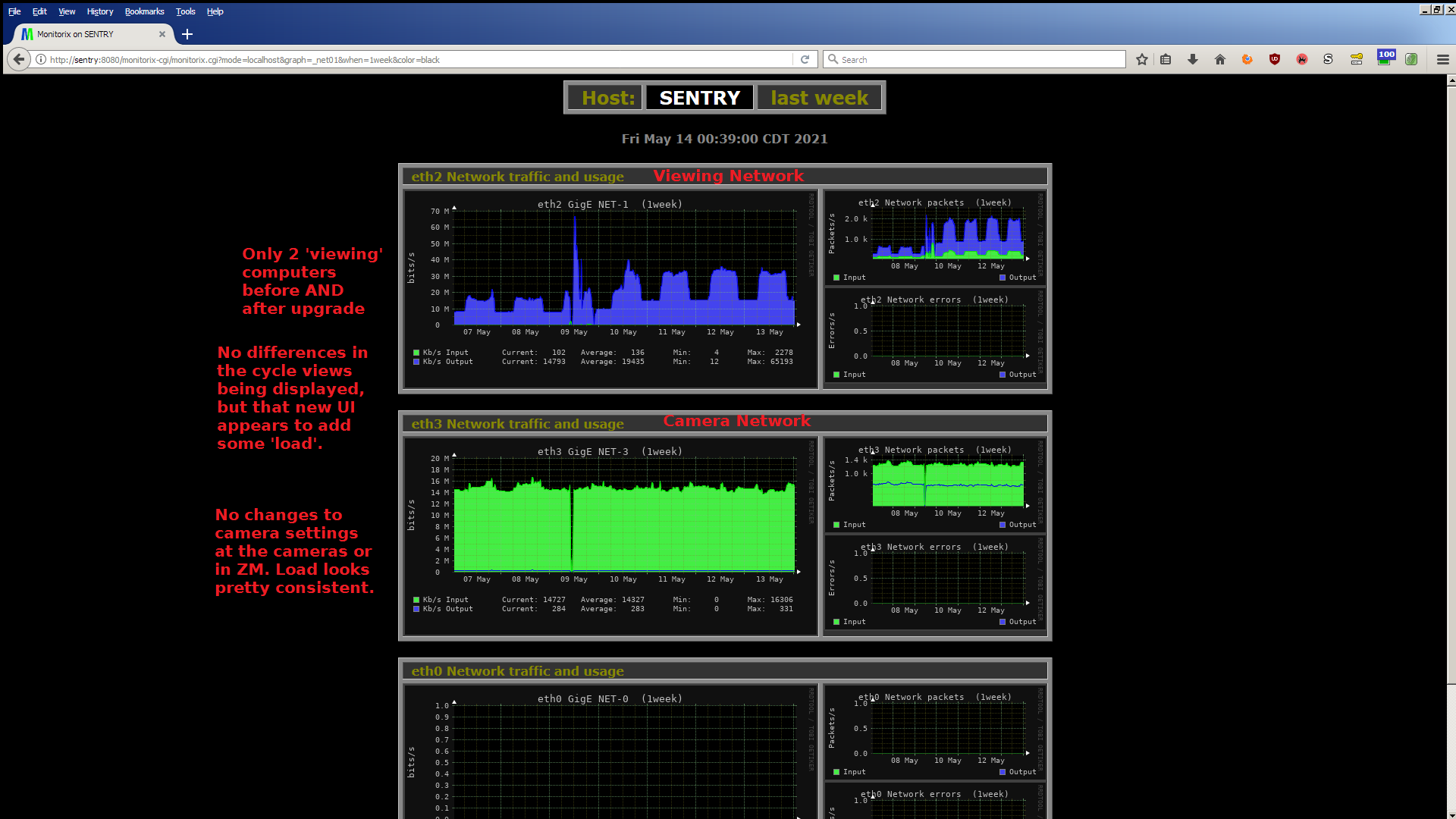Open the Help menu
Image resolution: width=1456 pixels, height=819 pixels.
click(215, 11)
